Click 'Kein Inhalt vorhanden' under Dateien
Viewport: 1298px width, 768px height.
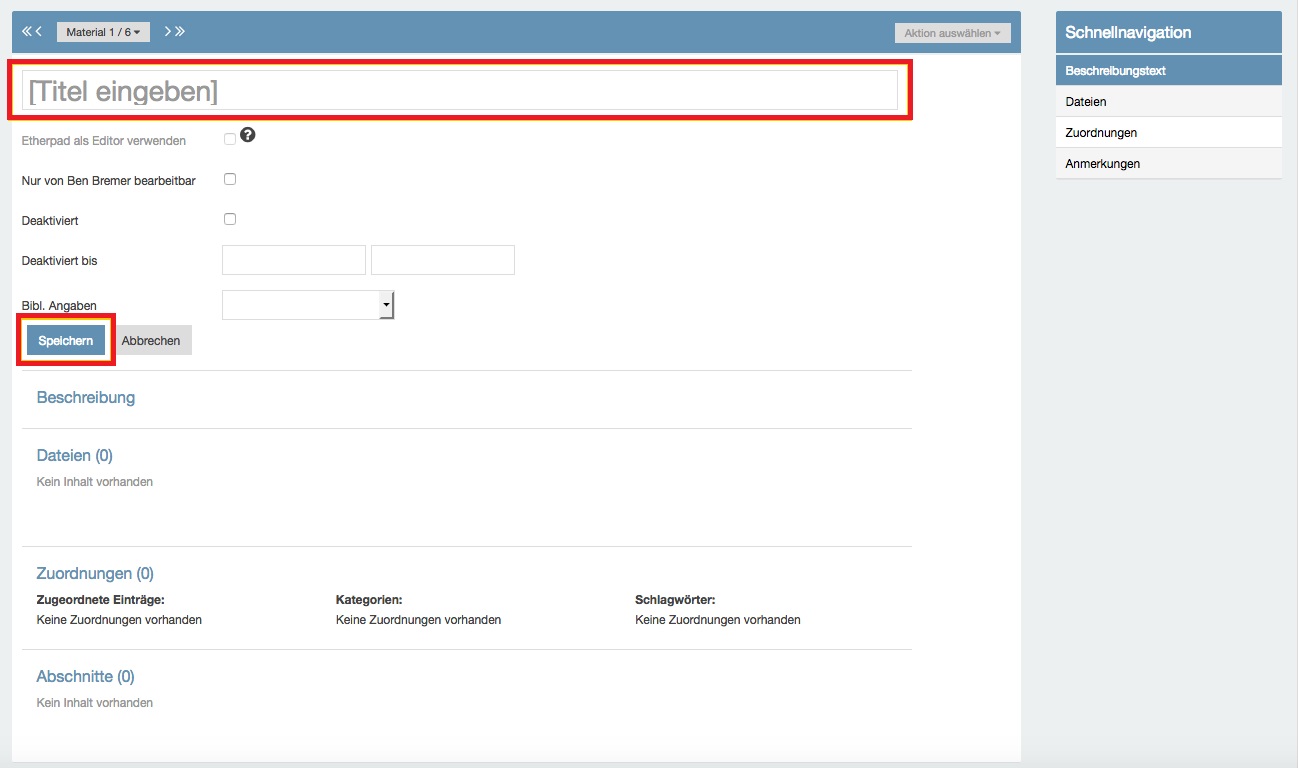[95, 482]
